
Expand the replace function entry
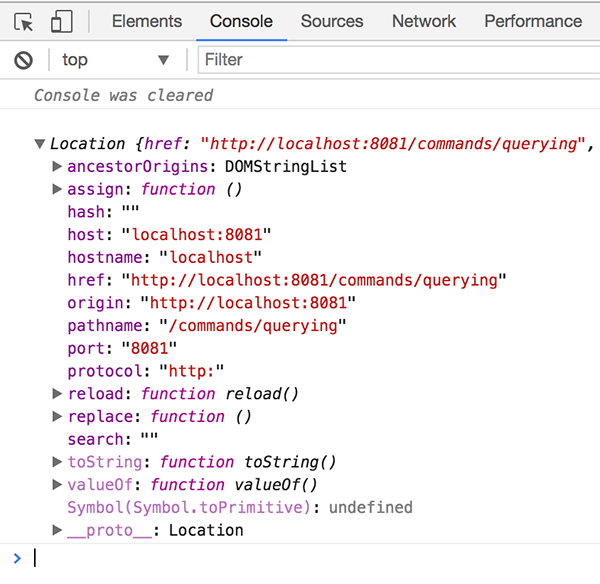(x=57, y=417)
